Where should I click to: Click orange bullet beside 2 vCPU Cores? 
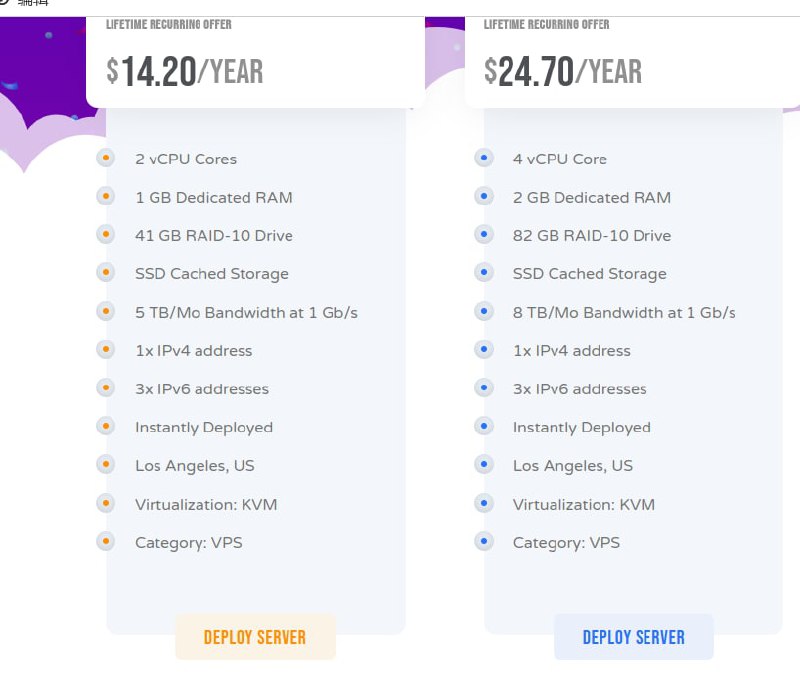tap(106, 158)
